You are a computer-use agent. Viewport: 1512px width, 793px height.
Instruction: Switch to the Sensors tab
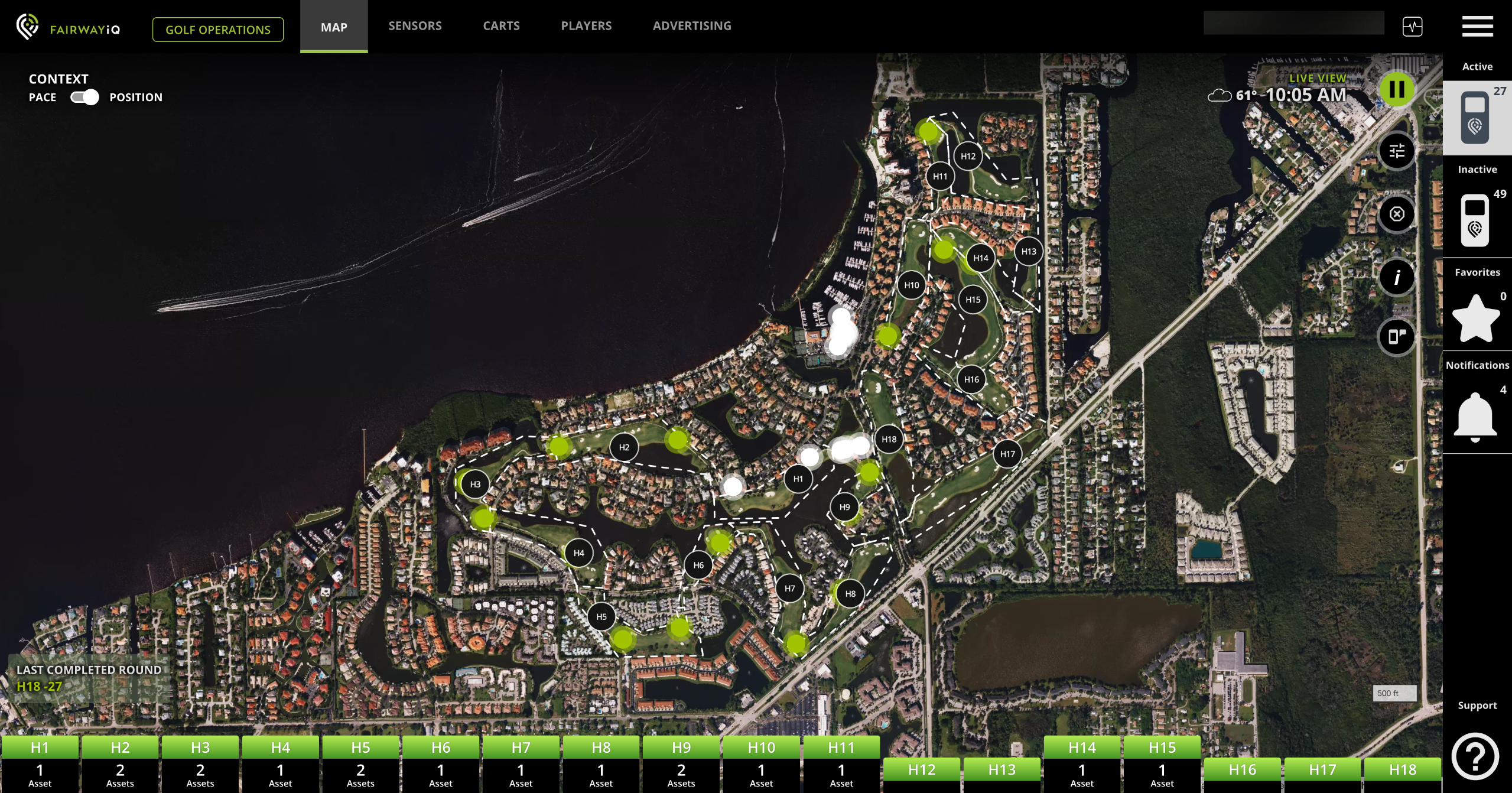pos(415,26)
